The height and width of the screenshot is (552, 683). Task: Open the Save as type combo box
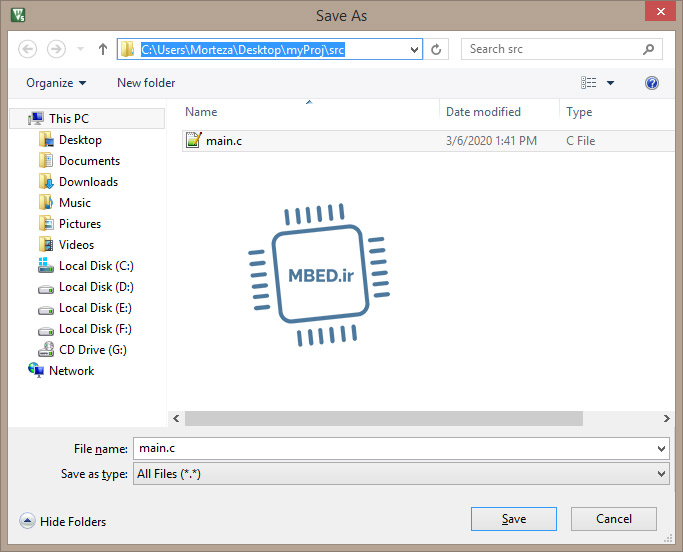pyautogui.click(x=401, y=474)
